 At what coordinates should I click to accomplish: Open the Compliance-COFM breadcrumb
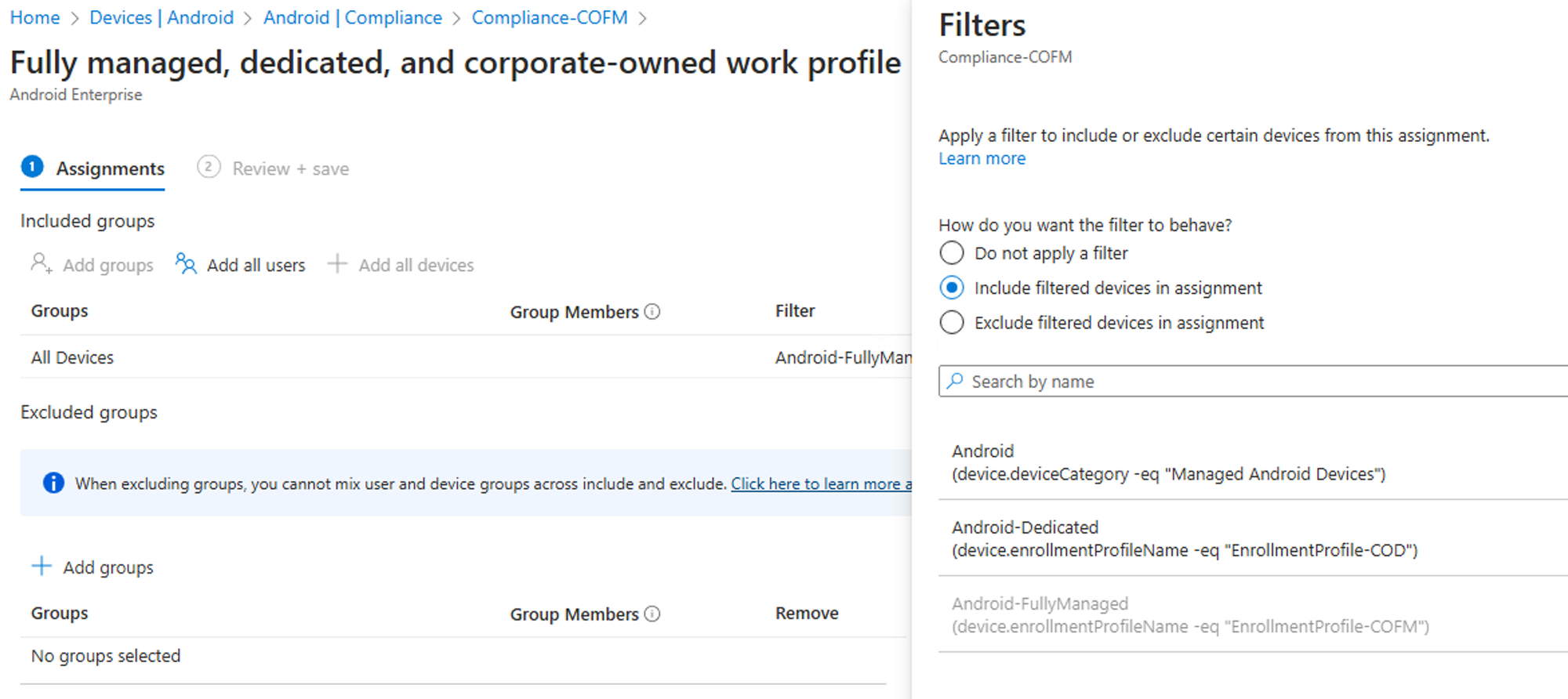(x=550, y=17)
